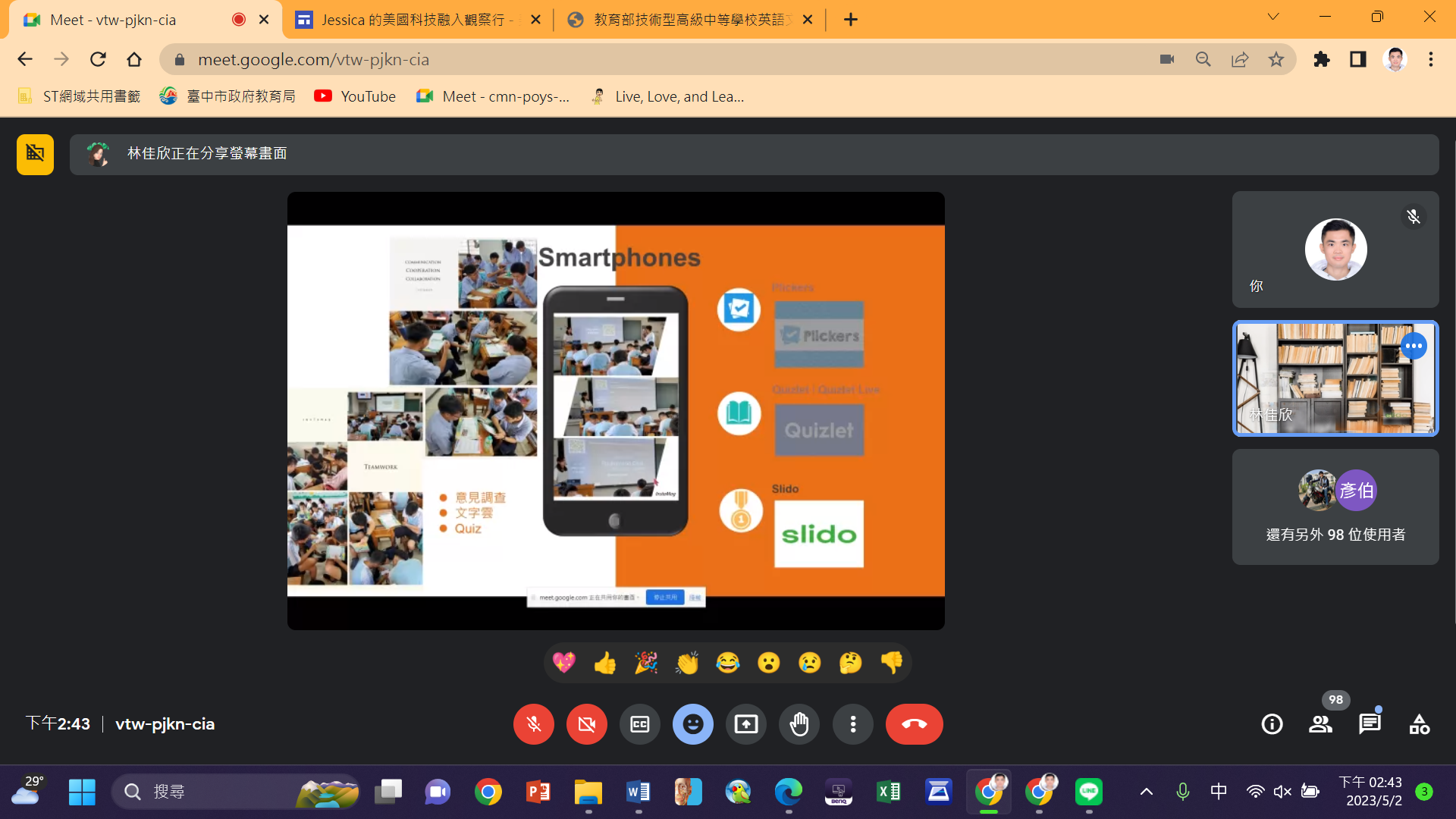Toggle closed captions CC button

click(640, 724)
